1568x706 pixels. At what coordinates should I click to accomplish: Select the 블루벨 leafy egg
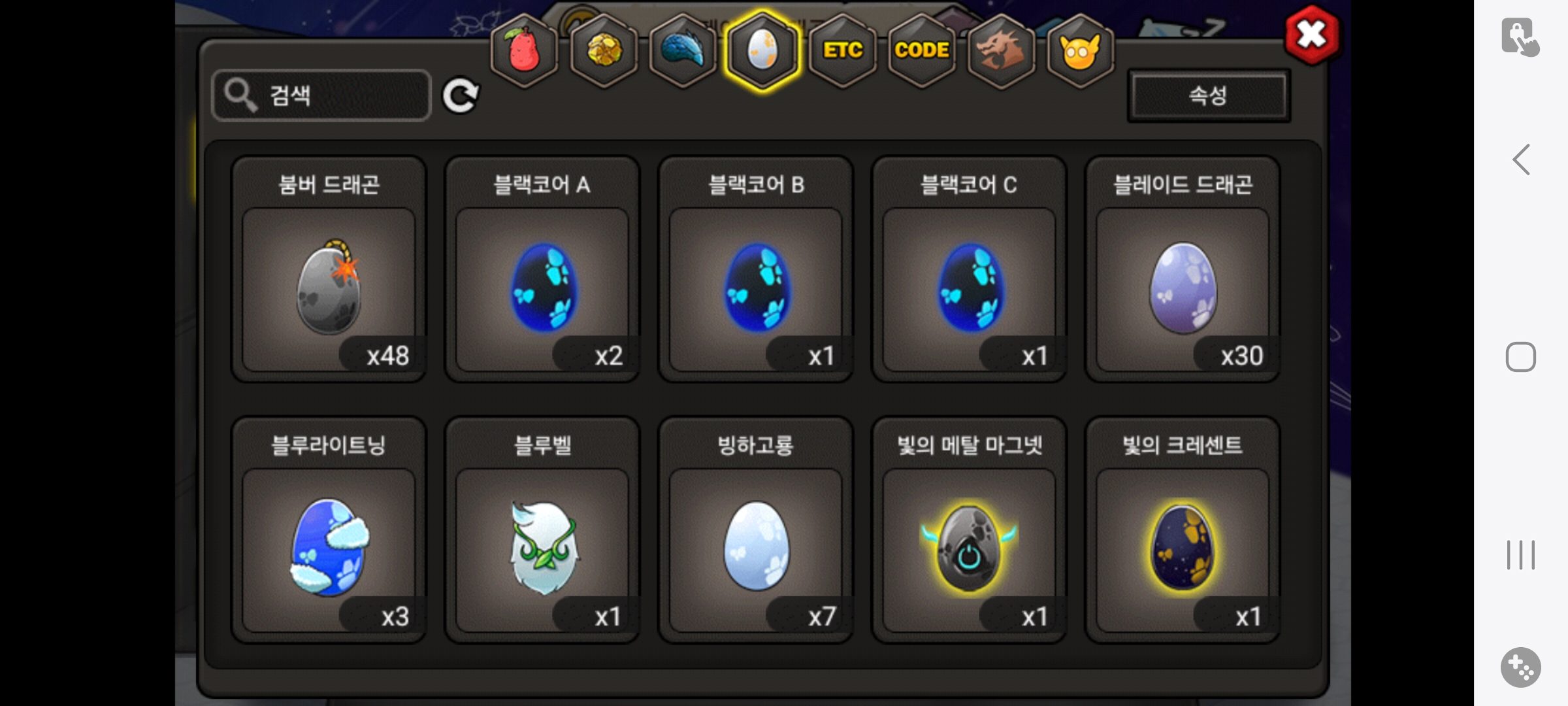coord(542,529)
